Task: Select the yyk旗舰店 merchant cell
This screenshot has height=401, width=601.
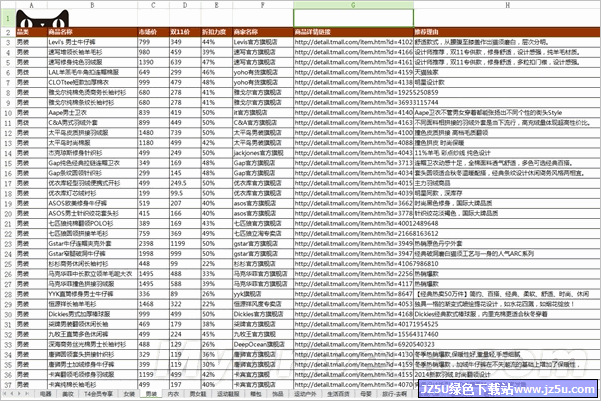Action: tap(263, 294)
